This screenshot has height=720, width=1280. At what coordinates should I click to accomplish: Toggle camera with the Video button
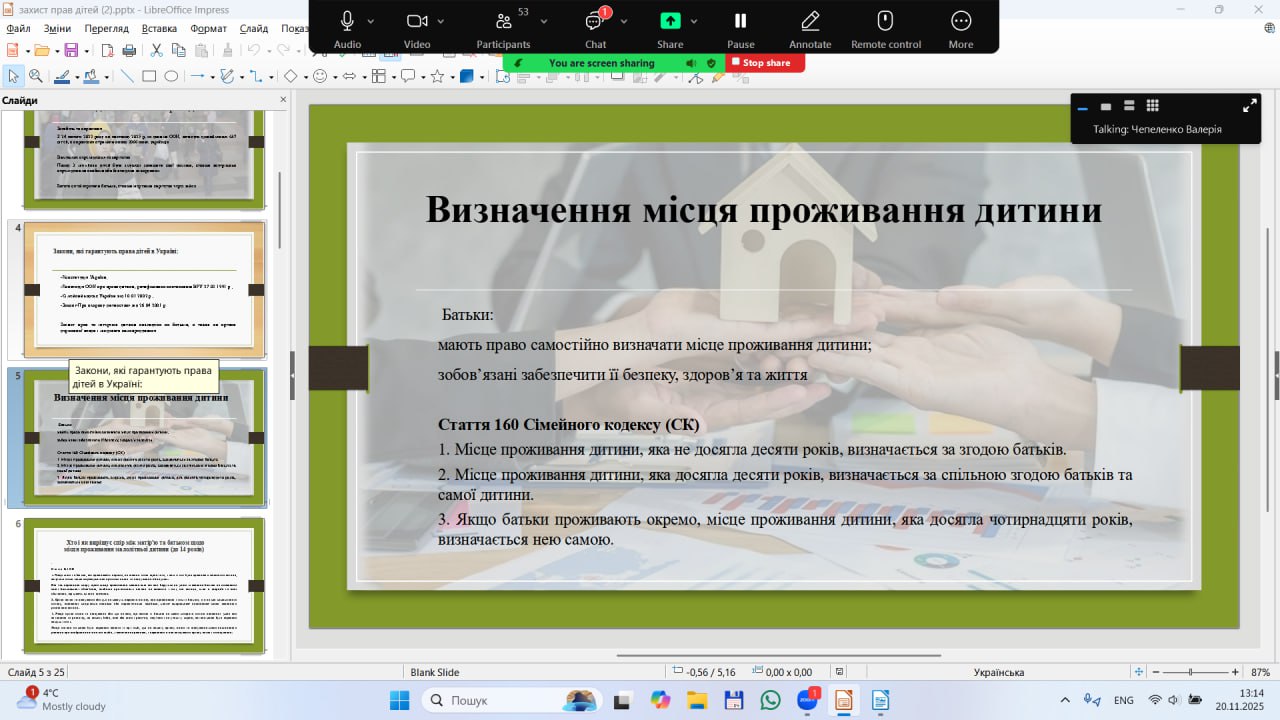click(417, 28)
